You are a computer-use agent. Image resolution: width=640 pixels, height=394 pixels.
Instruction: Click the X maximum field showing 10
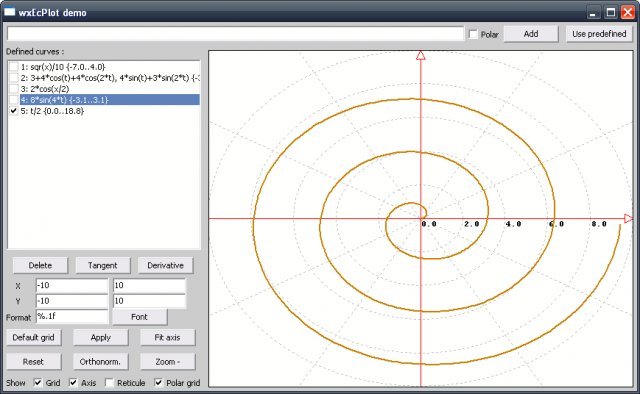(x=149, y=285)
